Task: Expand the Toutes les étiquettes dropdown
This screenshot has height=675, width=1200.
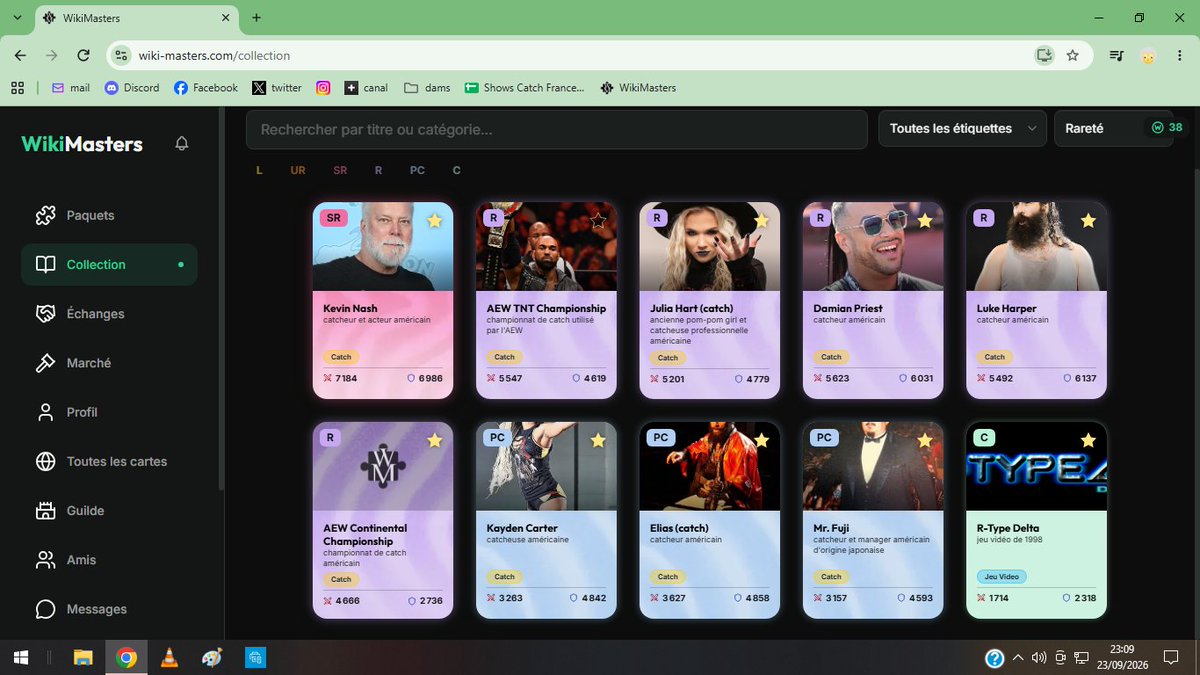Action: (x=962, y=129)
